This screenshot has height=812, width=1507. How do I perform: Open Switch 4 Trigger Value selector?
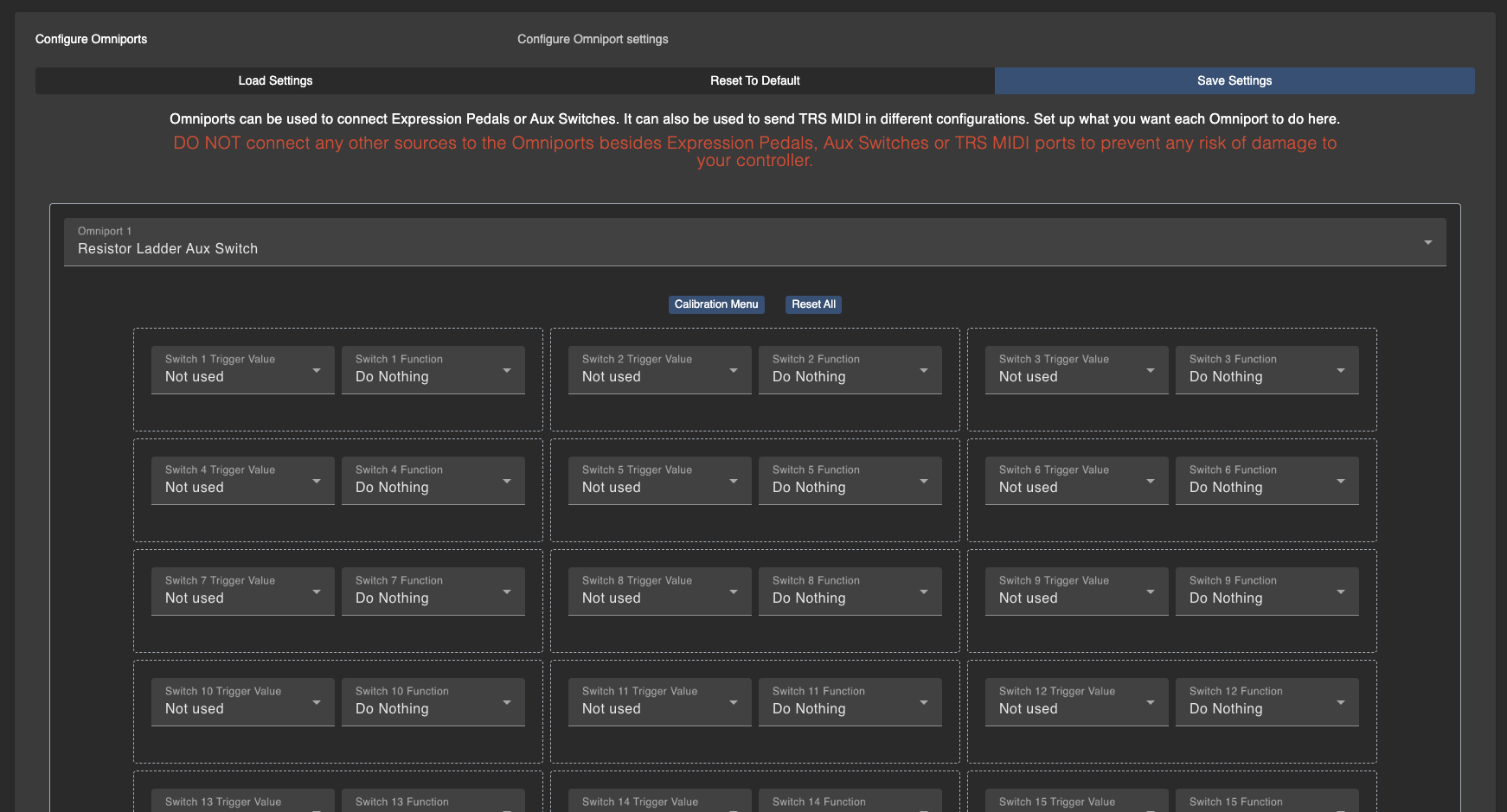point(242,481)
